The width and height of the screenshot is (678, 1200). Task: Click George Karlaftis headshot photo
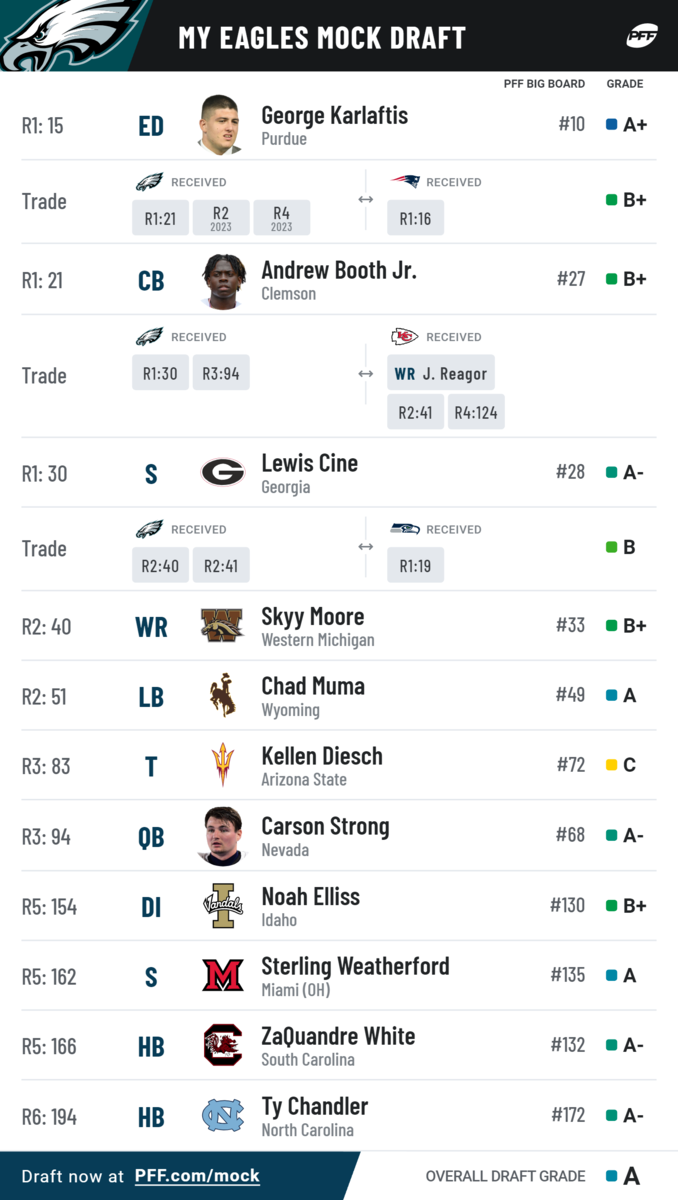222,125
